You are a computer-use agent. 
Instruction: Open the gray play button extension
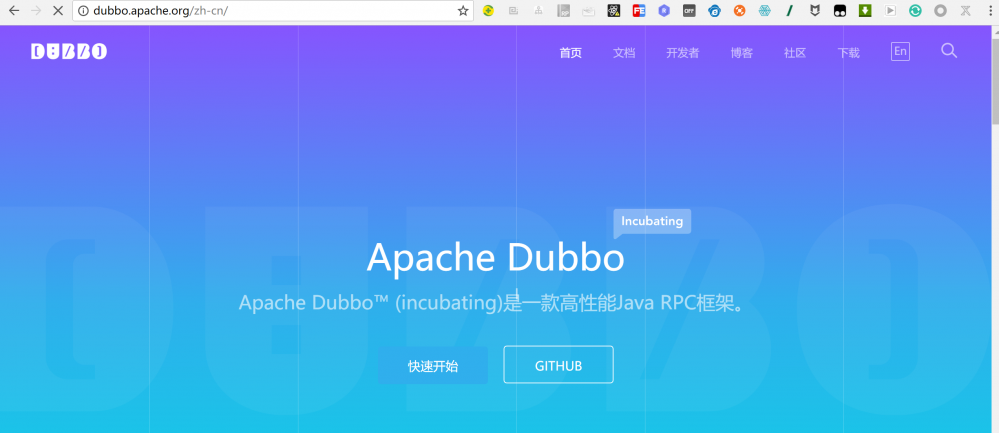click(x=890, y=11)
